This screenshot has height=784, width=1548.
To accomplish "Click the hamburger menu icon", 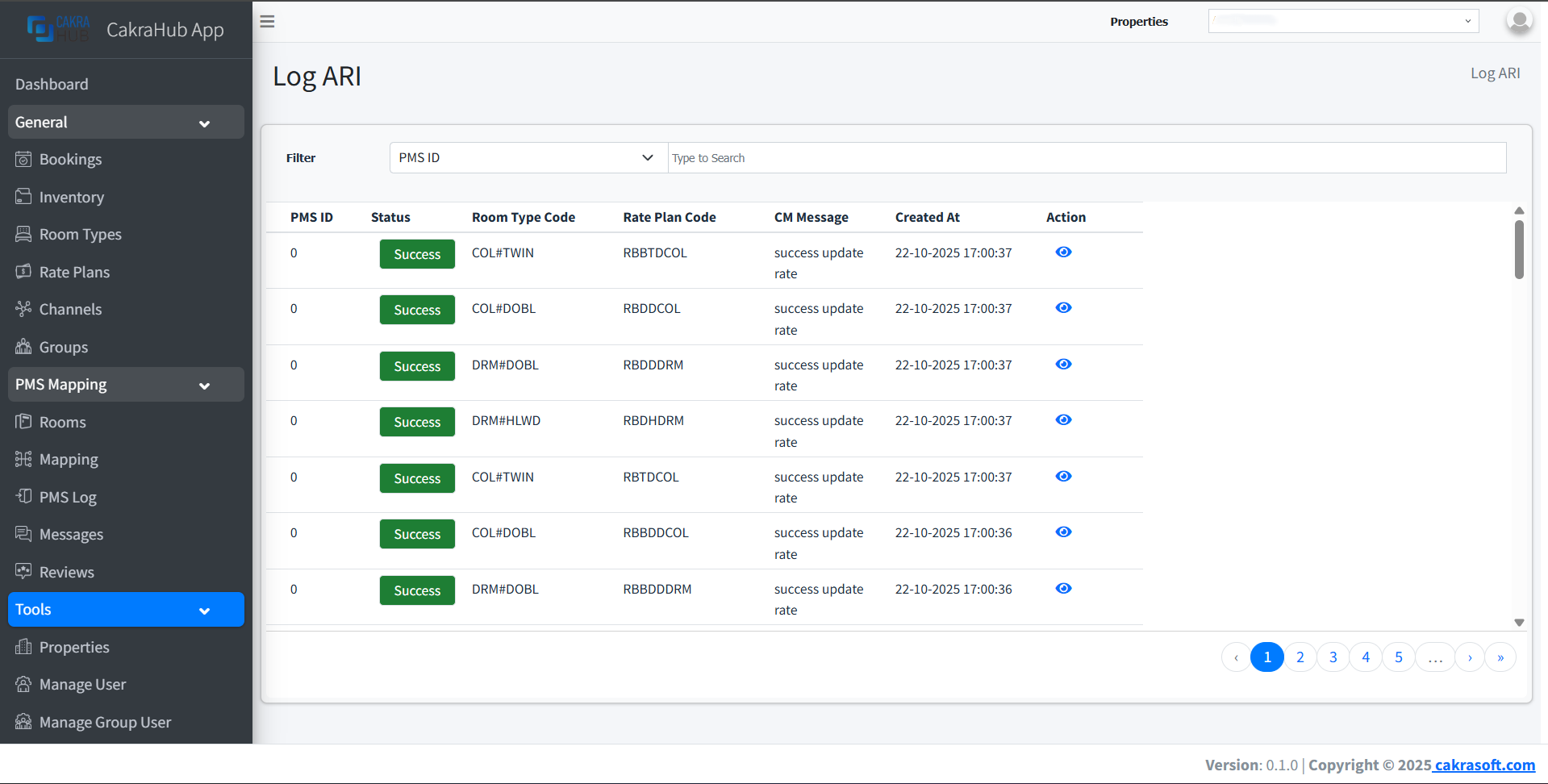I will click(267, 22).
